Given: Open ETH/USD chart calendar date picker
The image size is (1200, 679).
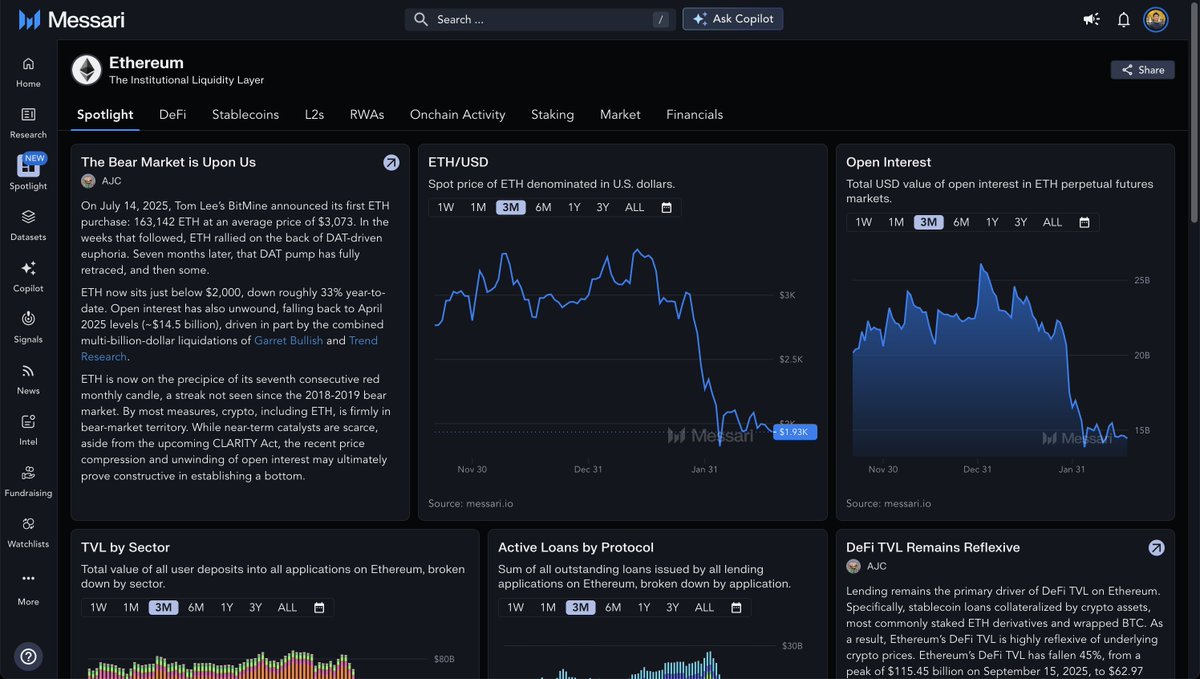Looking at the screenshot, I should point(666,207).
